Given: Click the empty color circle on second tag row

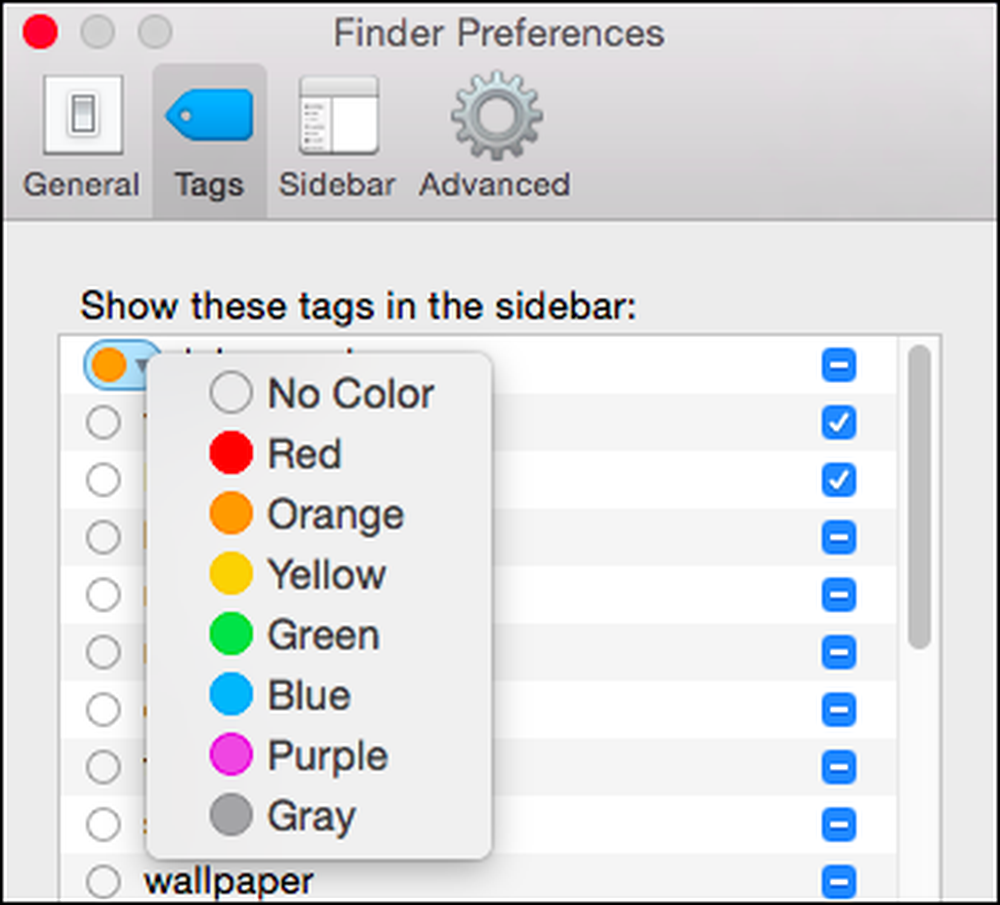Looking at the screenshot, I should tap(103, 422).
